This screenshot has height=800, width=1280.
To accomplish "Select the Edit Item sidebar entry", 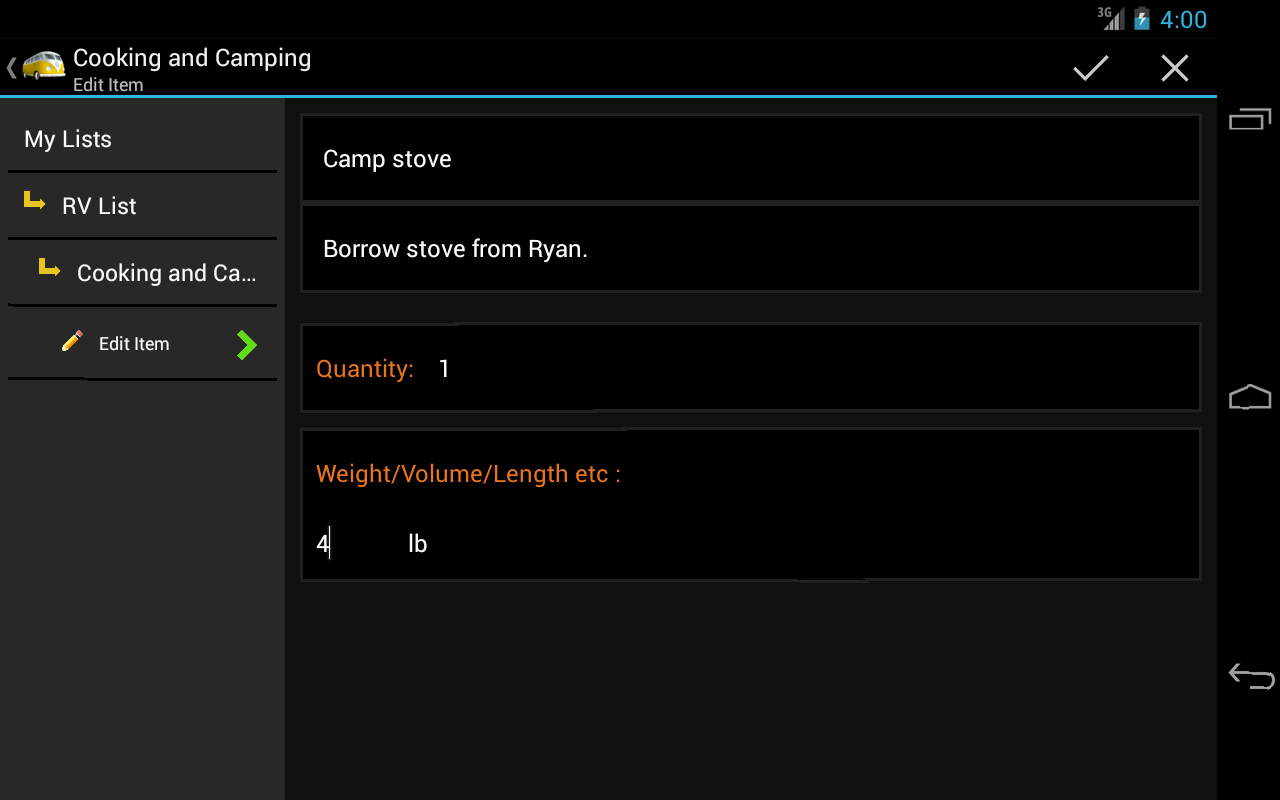I will (134, 343).
